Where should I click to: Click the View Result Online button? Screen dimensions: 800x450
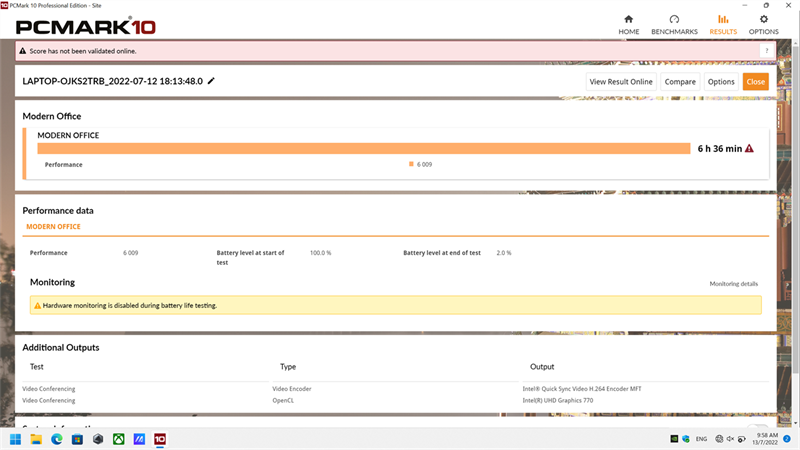[x=621, y=82]
